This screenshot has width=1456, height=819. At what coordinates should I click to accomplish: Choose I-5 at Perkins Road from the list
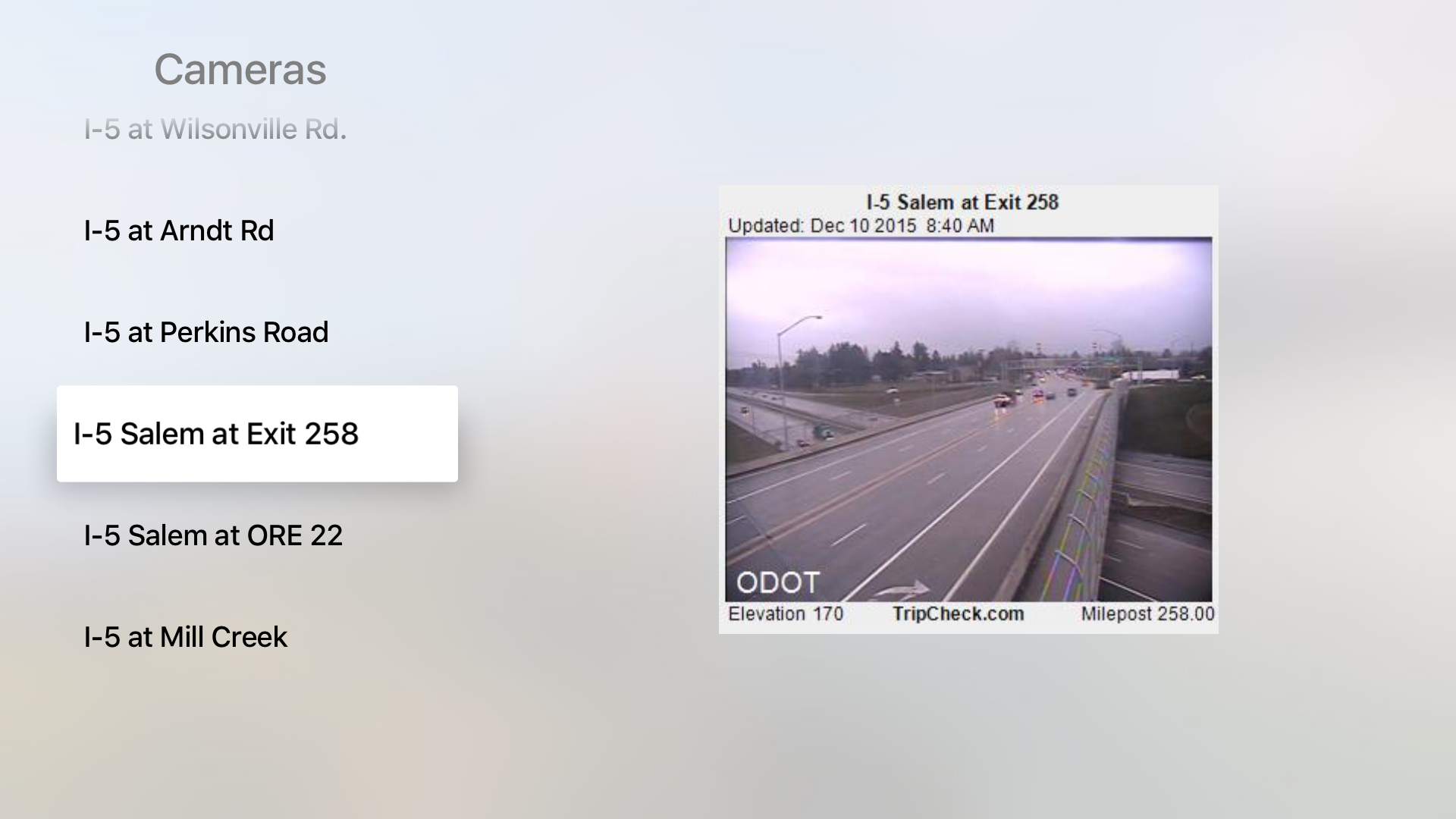click(x=206, y=332)
